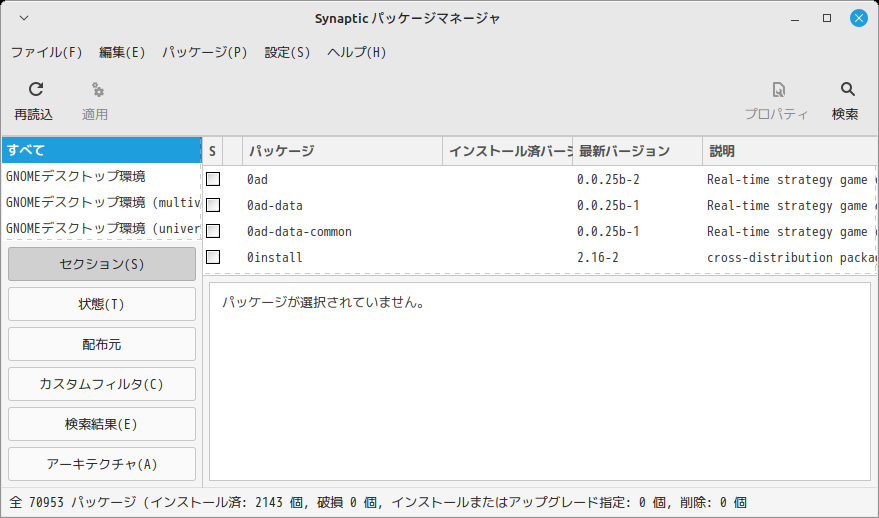Screen dimensions: 879x518
Task: Select GNOMEデスクトップ環境 (universe) section
Action: click(x=102, y=228)
